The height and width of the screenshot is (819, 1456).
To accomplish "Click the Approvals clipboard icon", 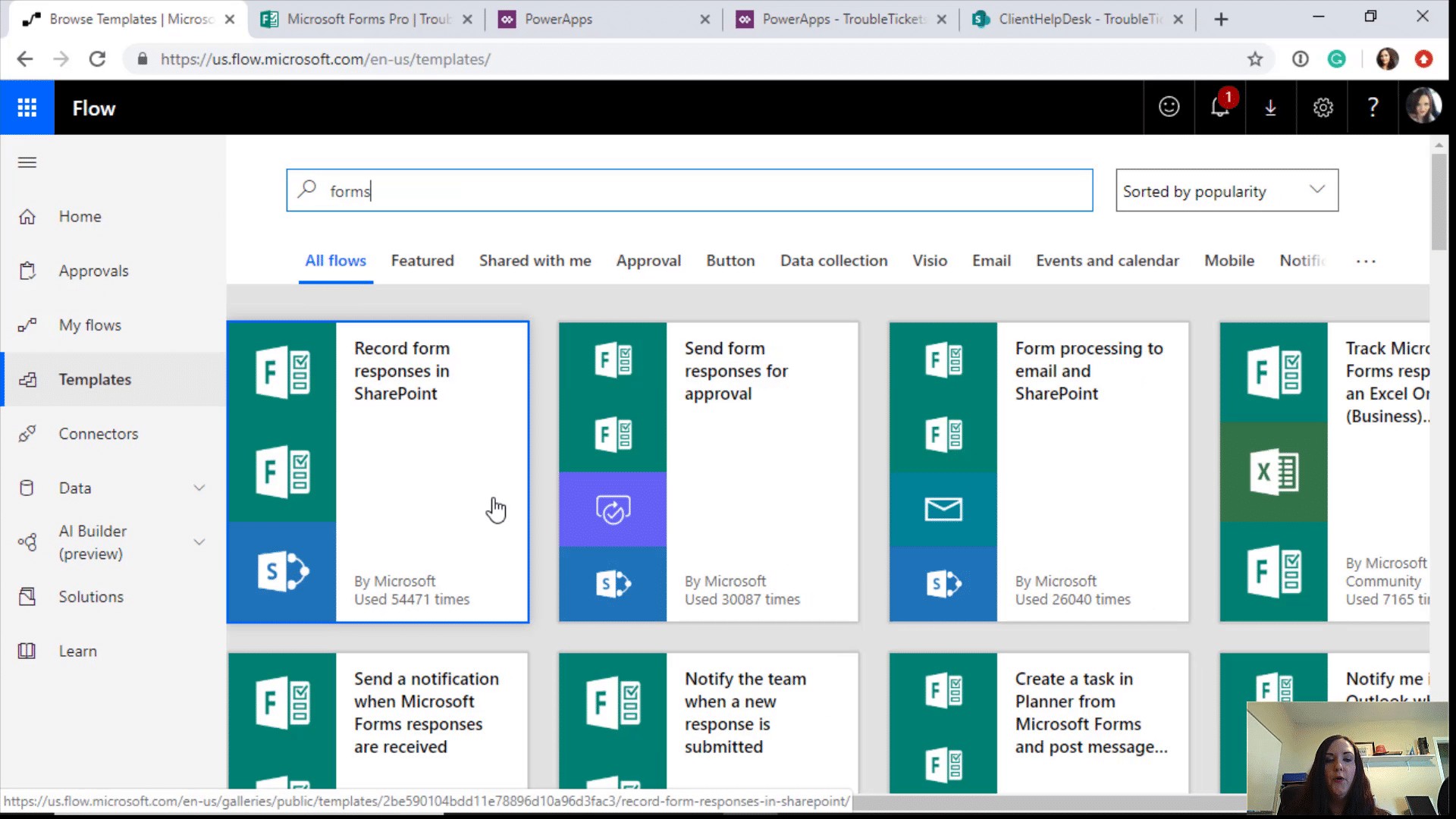I will (27, 271).
